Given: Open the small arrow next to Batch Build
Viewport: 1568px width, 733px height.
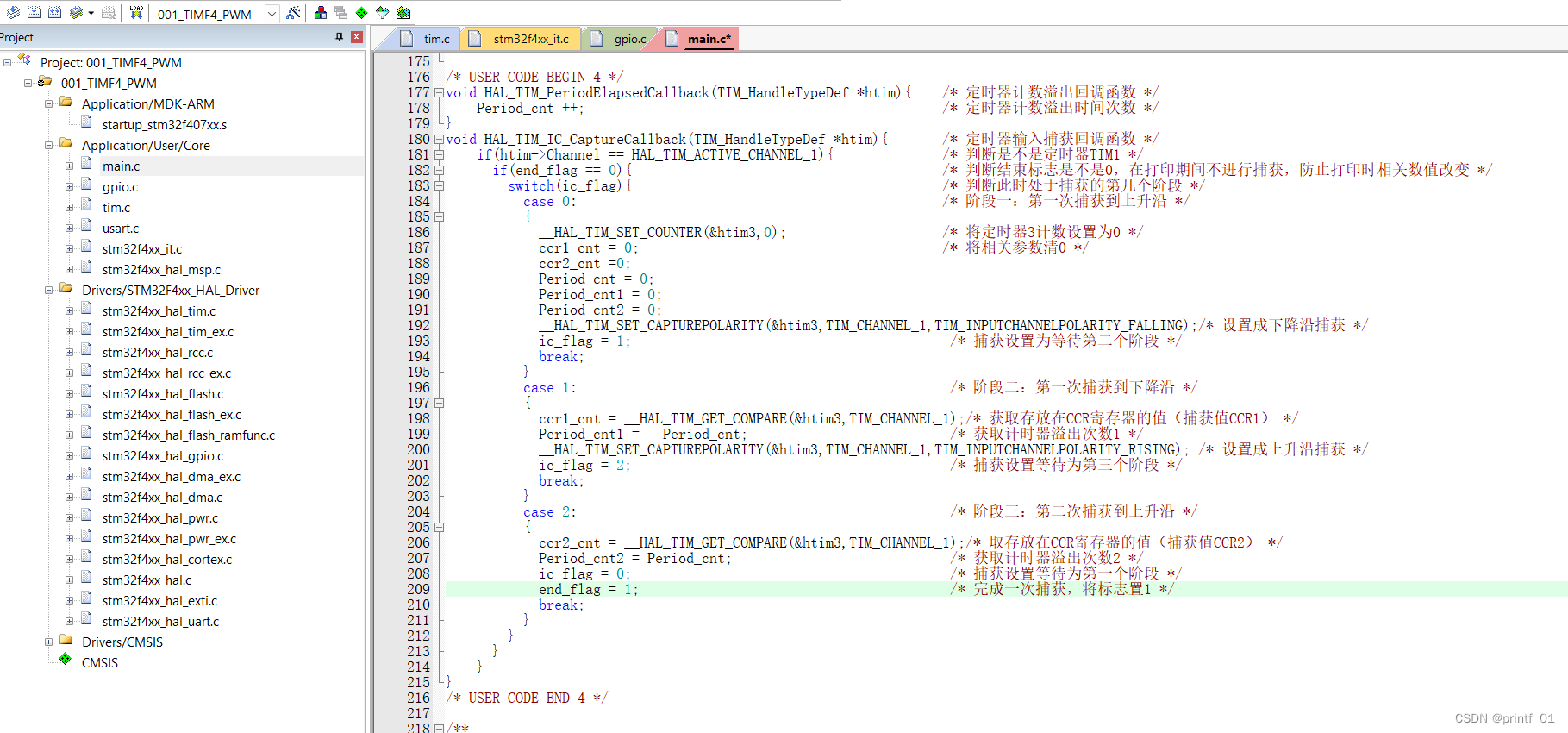Looking at the screenshot, I should pos(91,13).
